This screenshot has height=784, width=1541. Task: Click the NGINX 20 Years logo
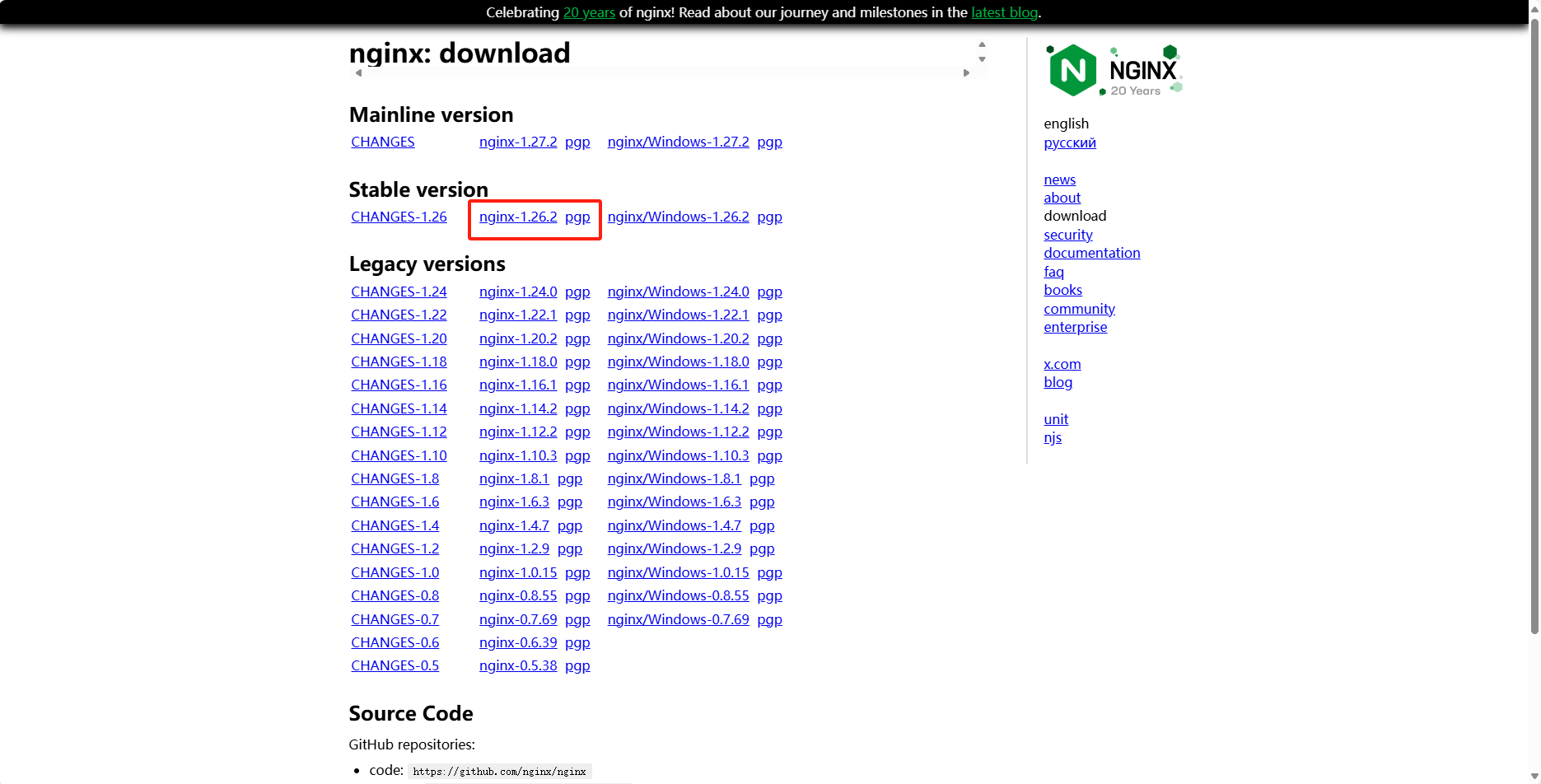click(x=1114, y=70)
